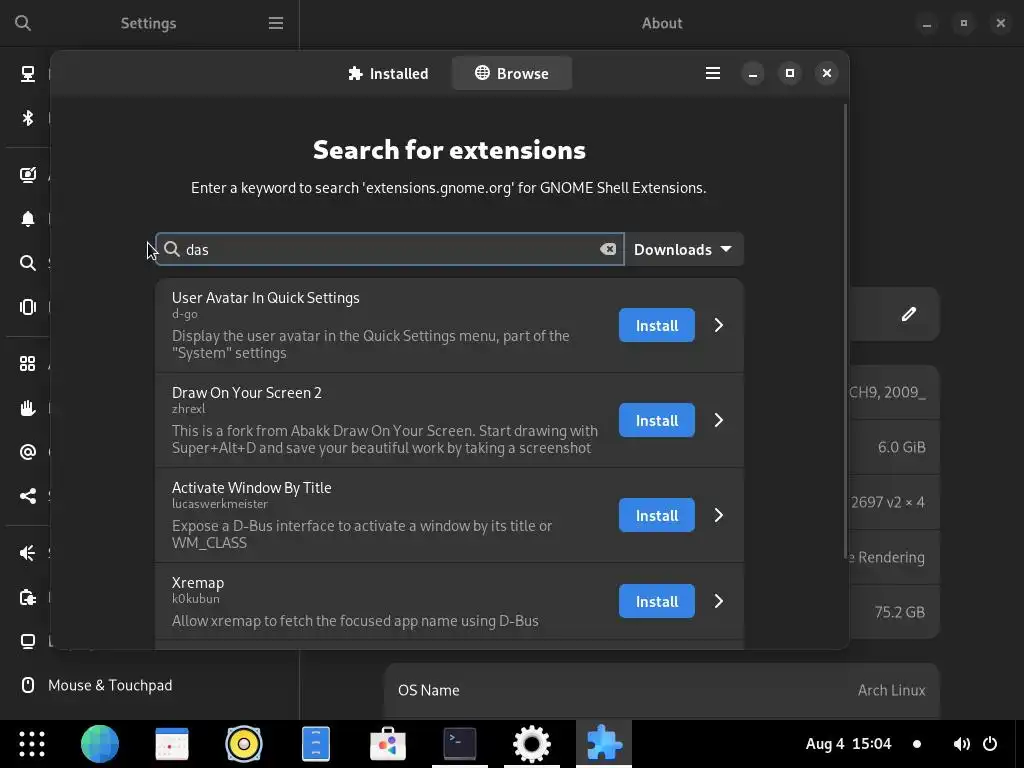
Task: Select the Privacy hand icon in Settings sidebar
Action: 27,408
